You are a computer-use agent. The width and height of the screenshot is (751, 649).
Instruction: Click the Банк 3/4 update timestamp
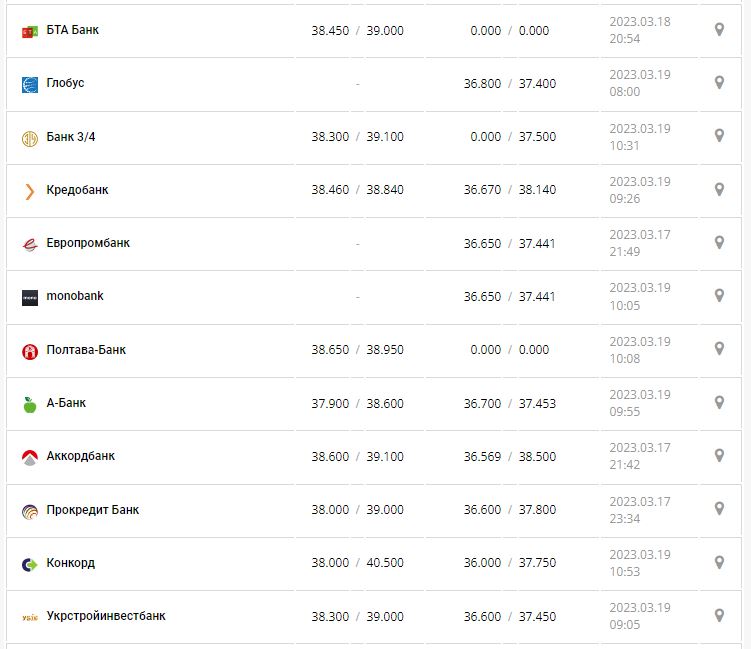coord(639,137)
